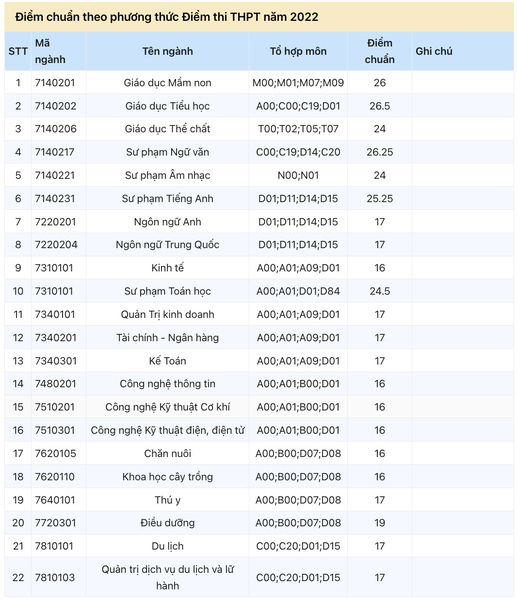Select subject combination N00;N01
517x600 pixels.
point(298,176)
